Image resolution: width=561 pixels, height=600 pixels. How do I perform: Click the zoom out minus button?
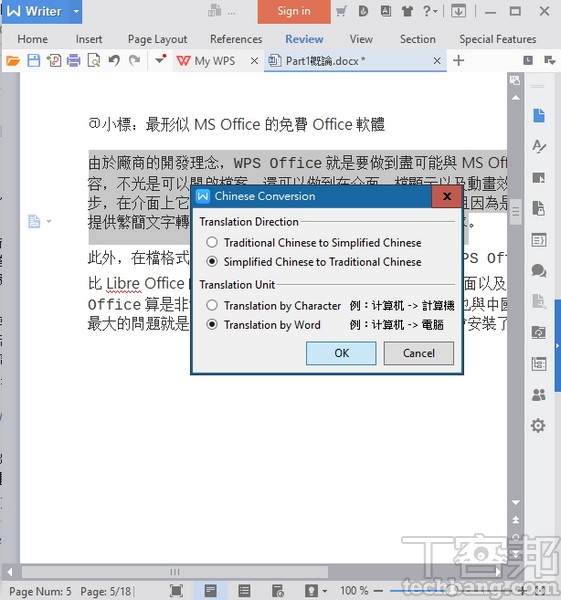378,591
